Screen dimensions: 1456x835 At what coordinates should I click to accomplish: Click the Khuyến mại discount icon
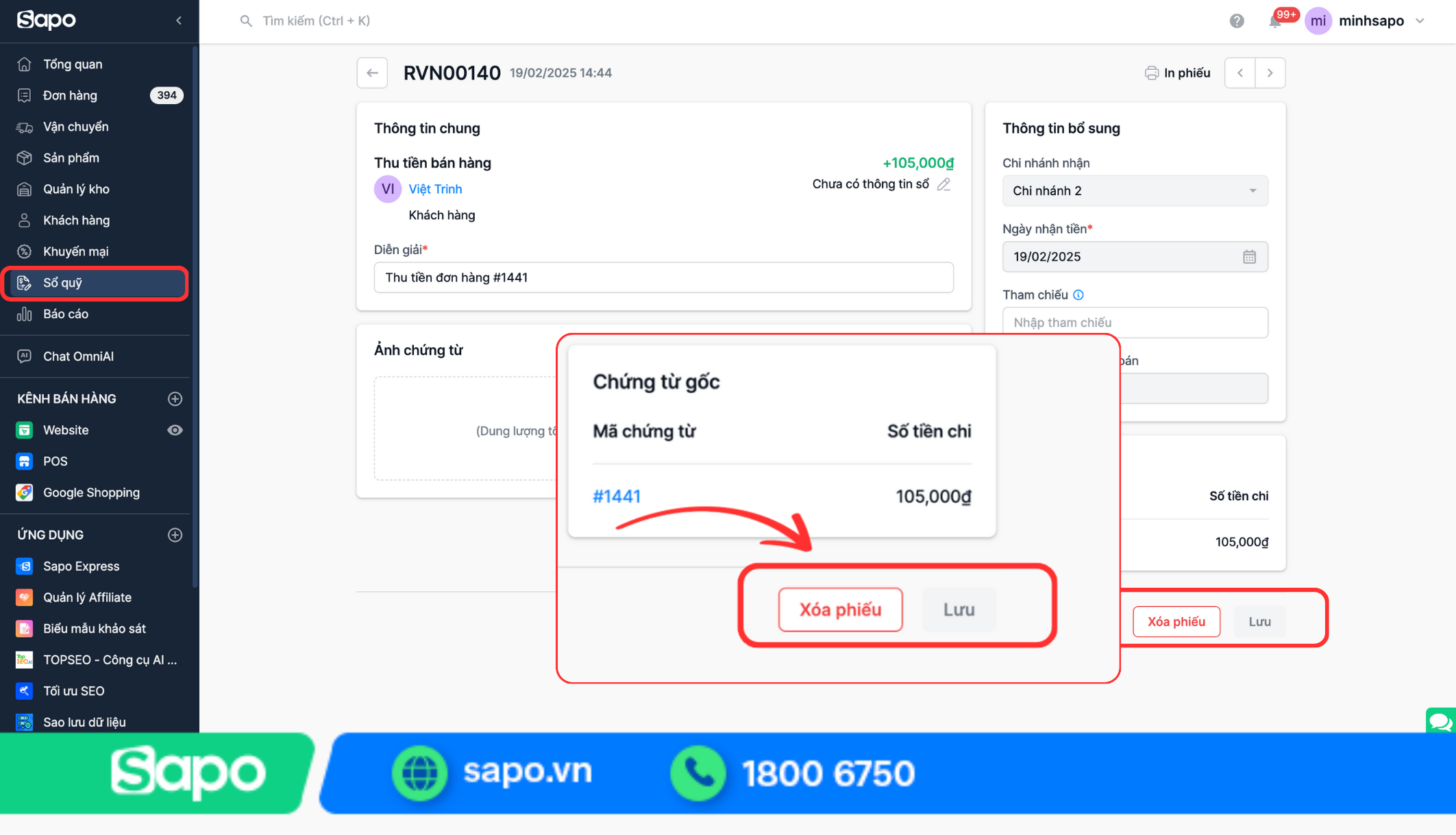coord(25,251)
